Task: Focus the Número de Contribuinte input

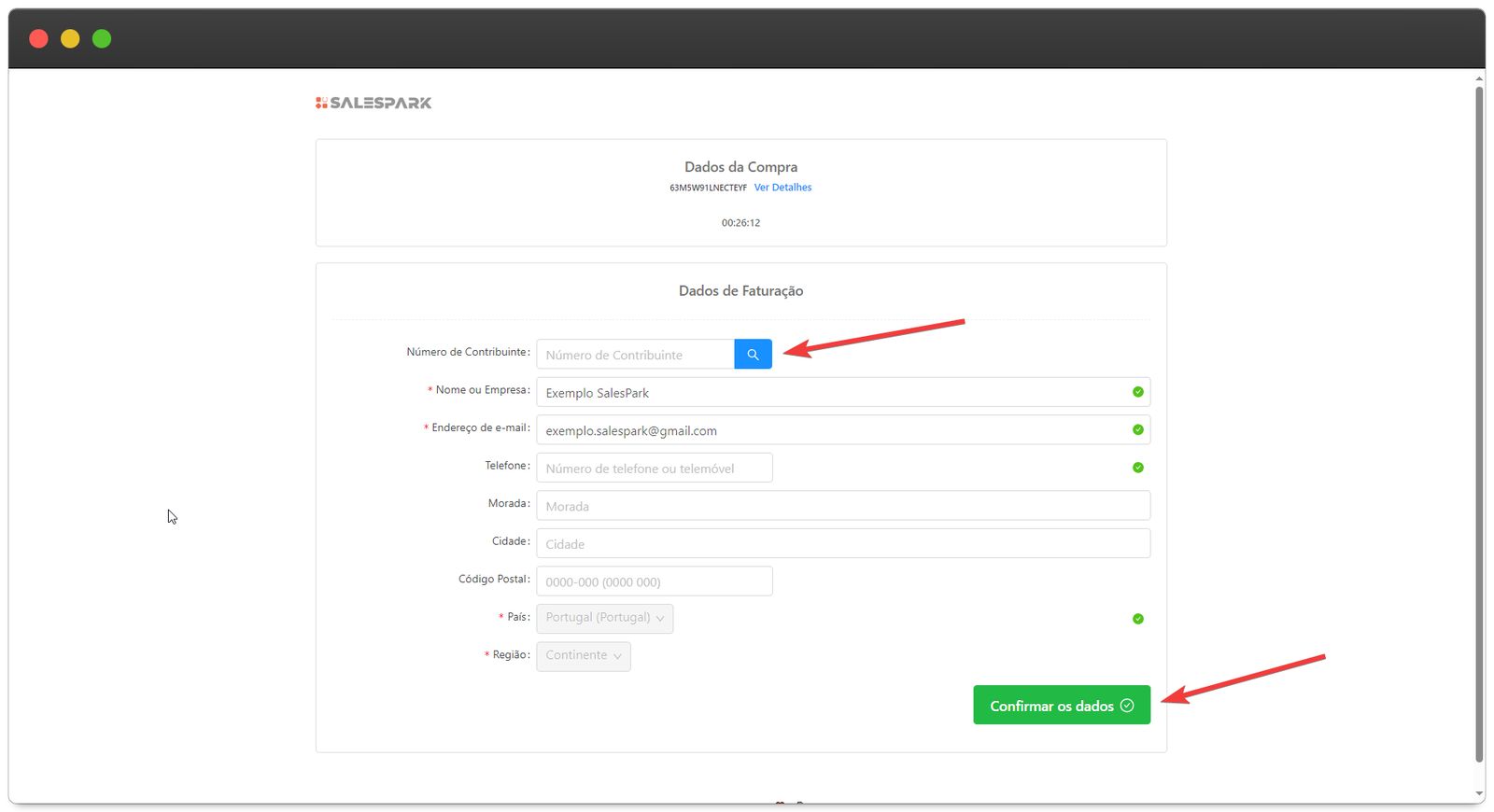Action: (635, 355)
